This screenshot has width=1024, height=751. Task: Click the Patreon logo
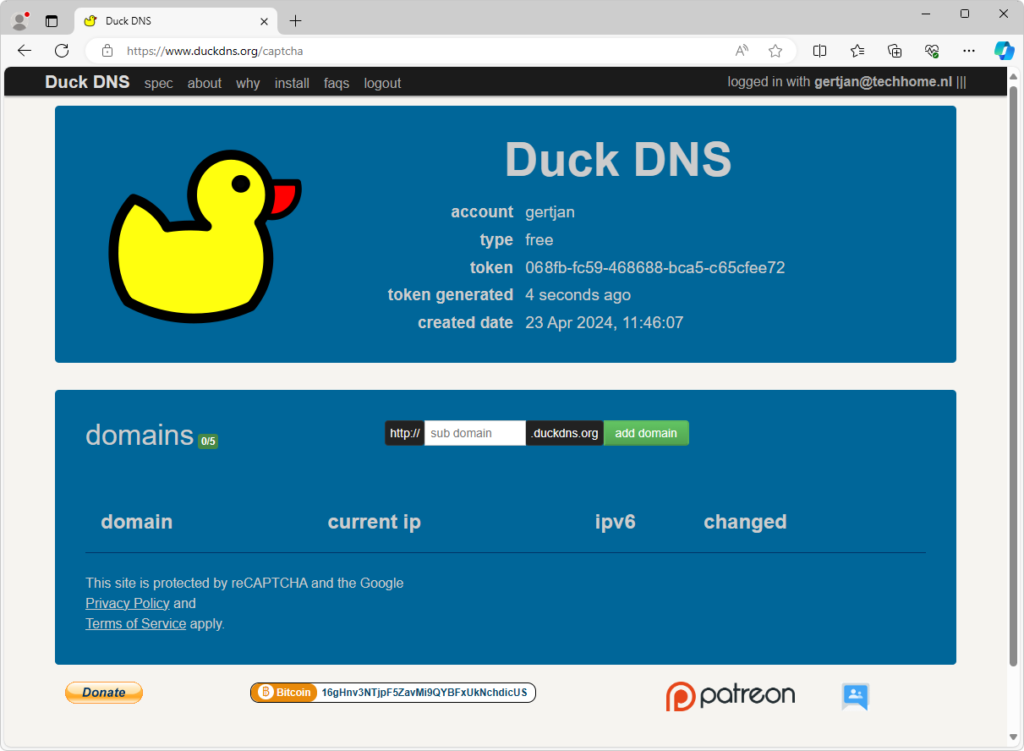tap(731, 696)
